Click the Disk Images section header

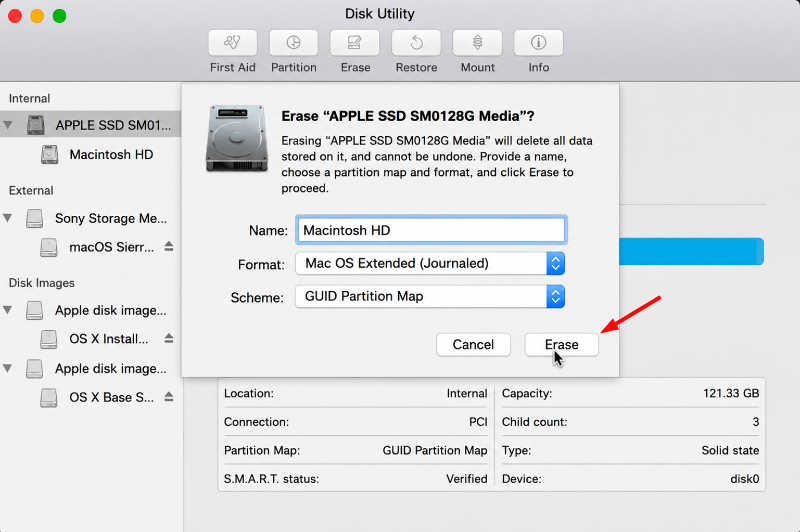click(x=42, y=283)
